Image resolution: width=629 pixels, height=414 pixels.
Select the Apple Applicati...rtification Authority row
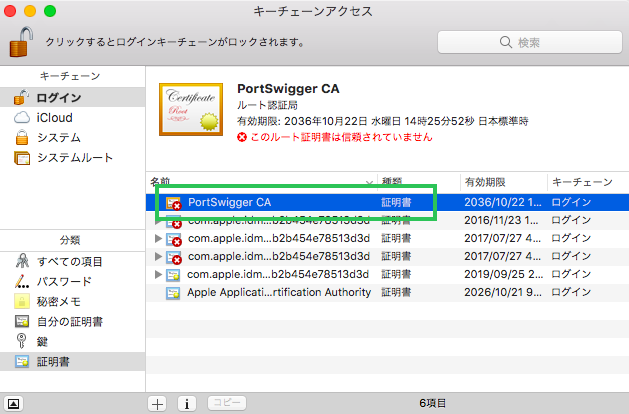tap(388, 292)
